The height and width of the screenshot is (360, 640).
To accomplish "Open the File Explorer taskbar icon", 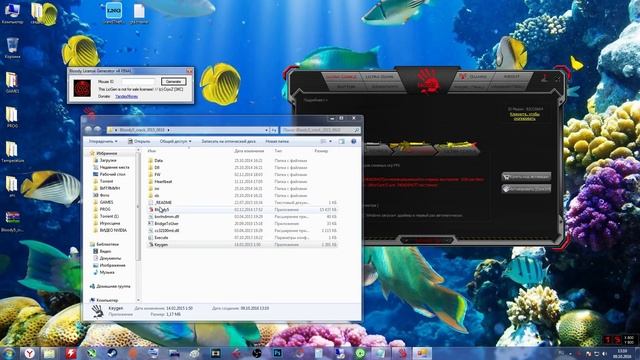I will [x=49, y=353].
